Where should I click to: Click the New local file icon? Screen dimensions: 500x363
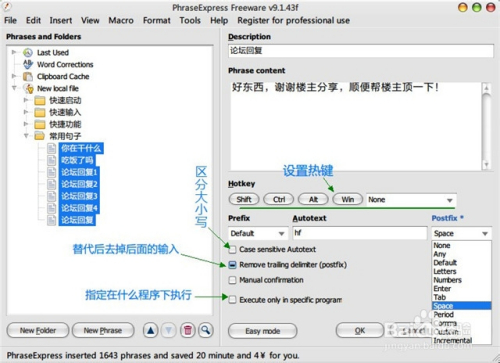coord(29,88)
